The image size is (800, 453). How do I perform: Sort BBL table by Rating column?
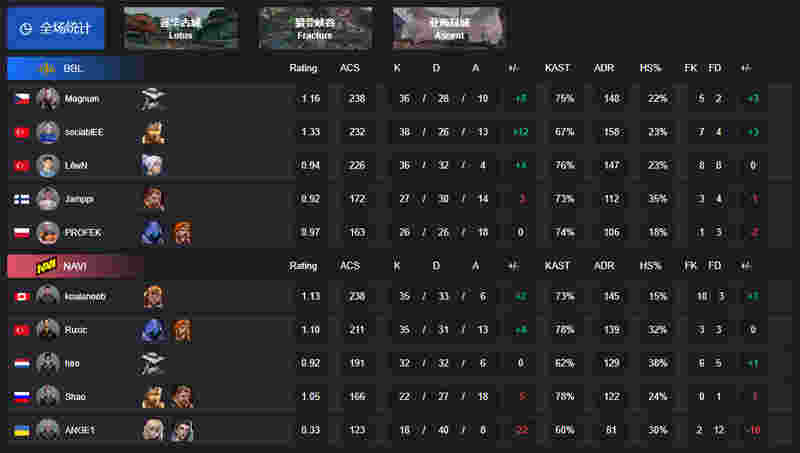point(303,68)
